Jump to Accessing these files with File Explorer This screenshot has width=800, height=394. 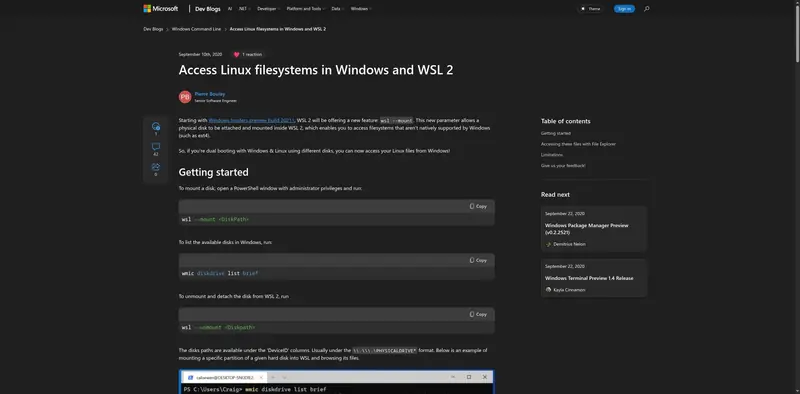[578, 144]
